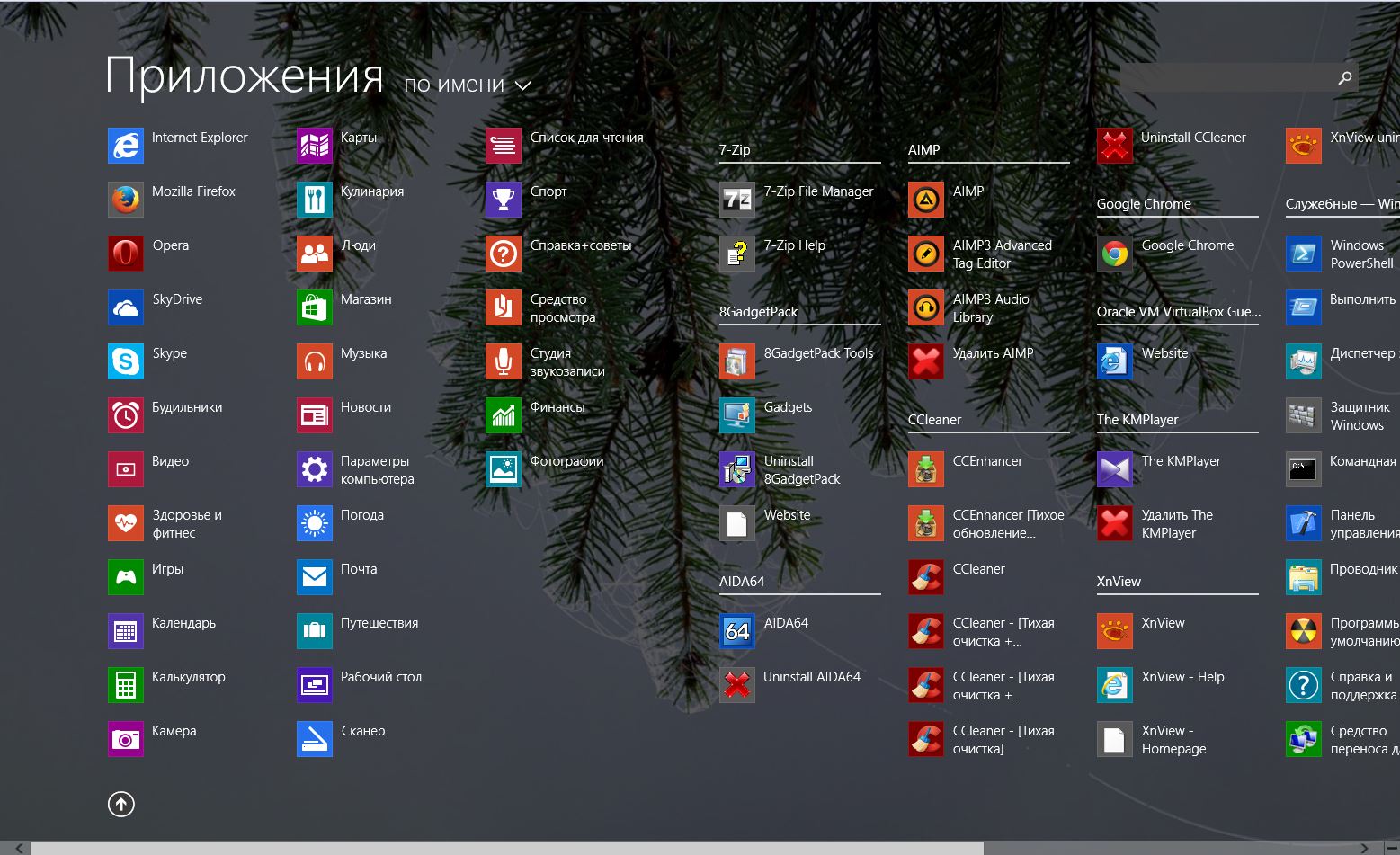1400x855 pixels.
Task: Open the 'Gadgets' entry
Action: [767, 415]
